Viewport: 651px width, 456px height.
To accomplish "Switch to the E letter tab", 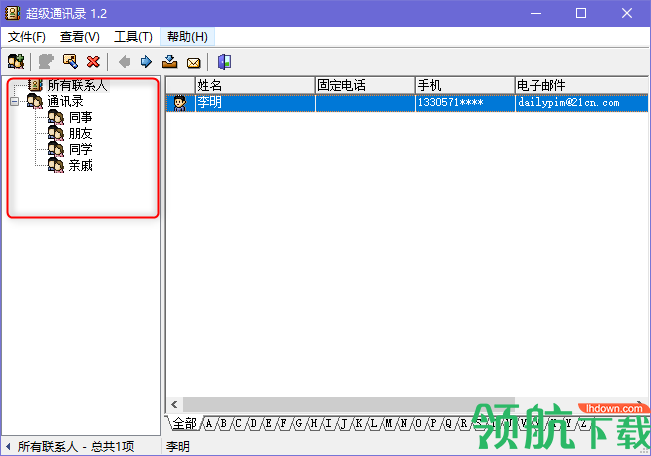I will click(269, 424).
